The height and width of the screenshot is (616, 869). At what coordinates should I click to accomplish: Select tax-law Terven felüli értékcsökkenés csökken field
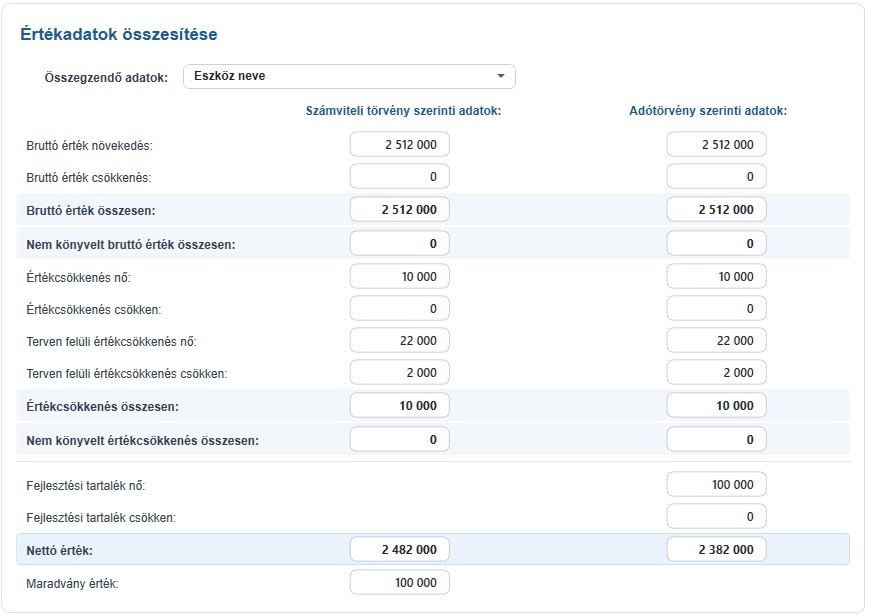tap(717, 373)
